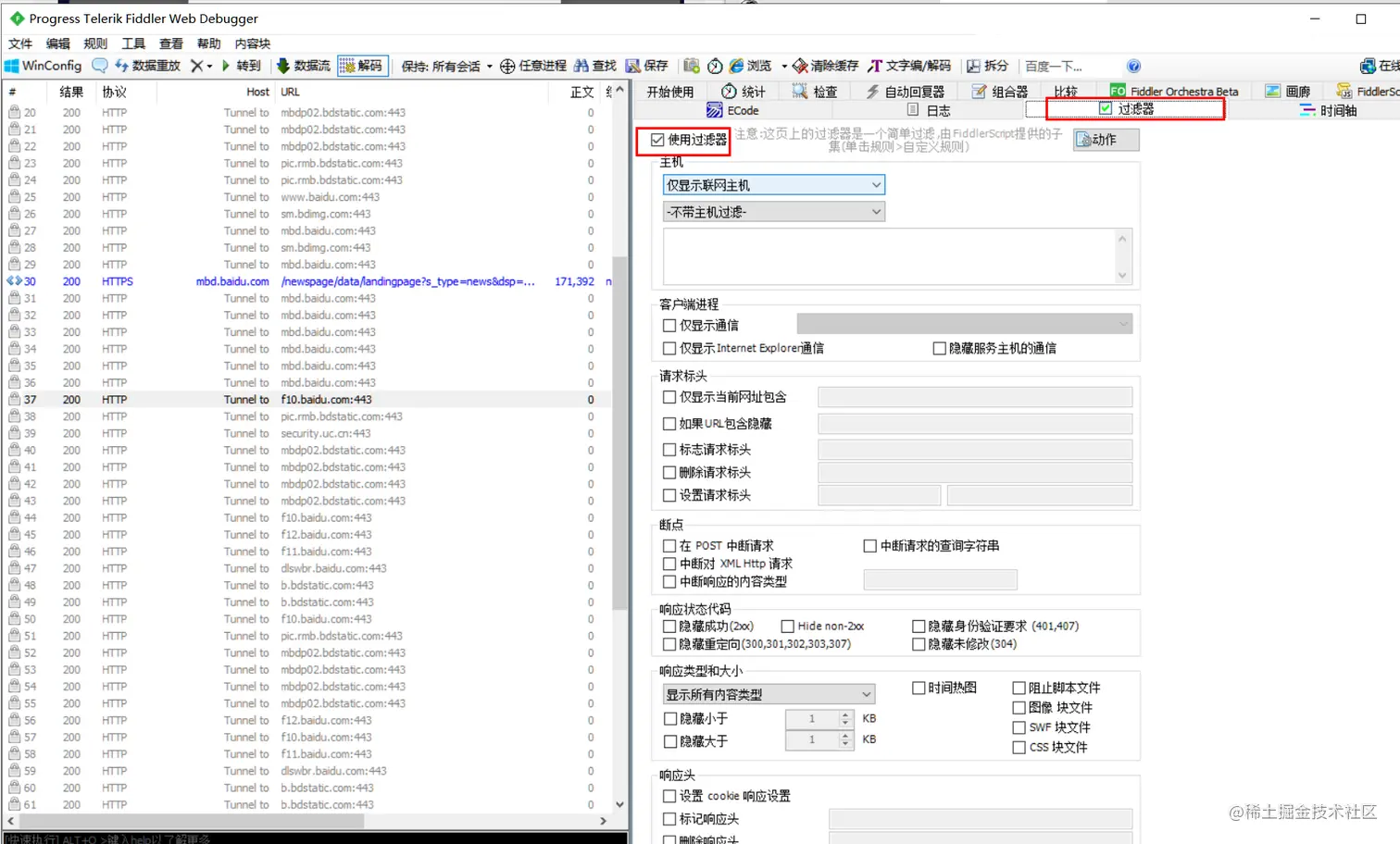Open 文字编/解码 text wizard

(x=909, y=66)
